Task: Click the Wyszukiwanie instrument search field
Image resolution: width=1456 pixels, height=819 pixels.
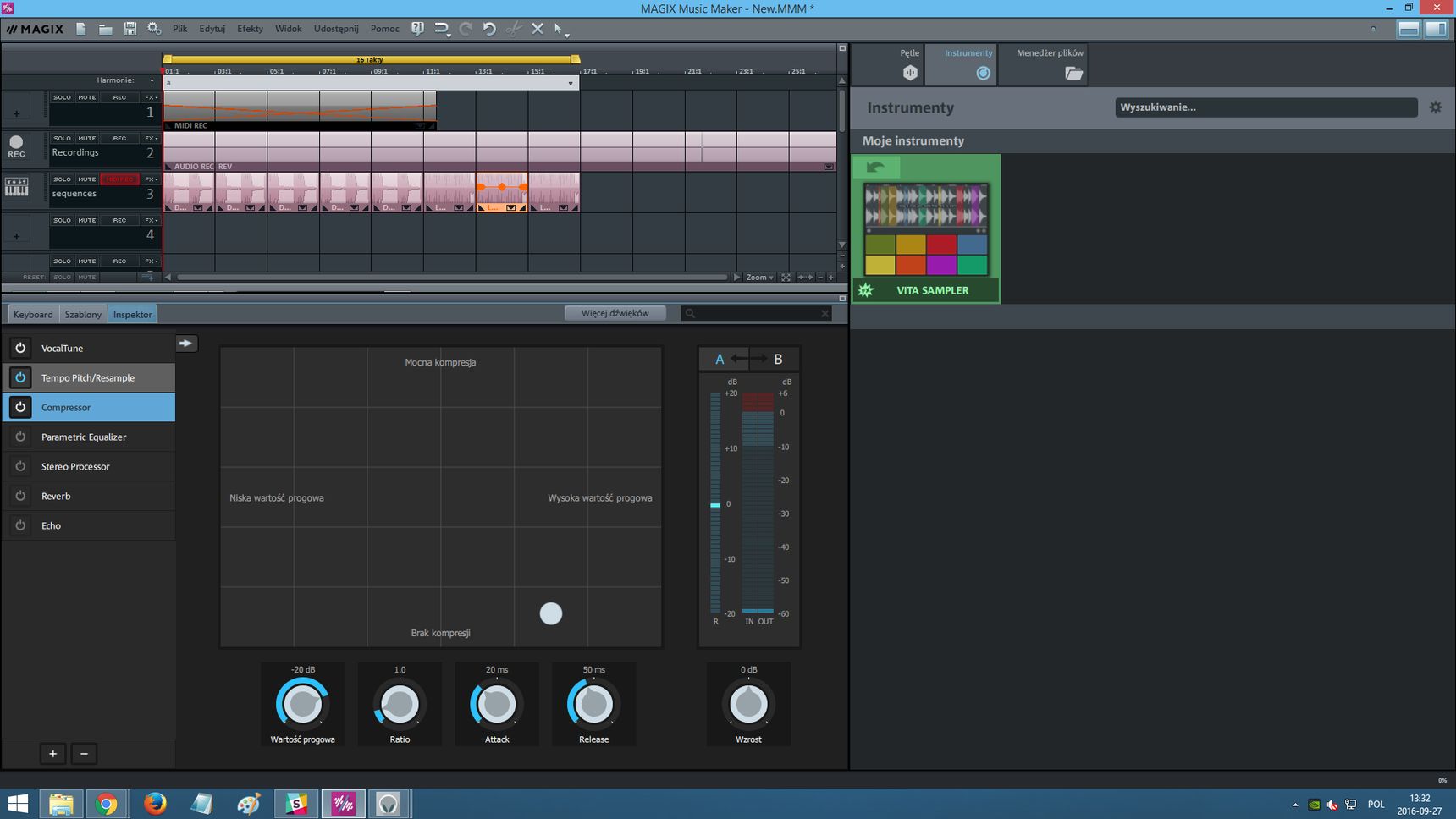Action: click(x=1266, y=107)
